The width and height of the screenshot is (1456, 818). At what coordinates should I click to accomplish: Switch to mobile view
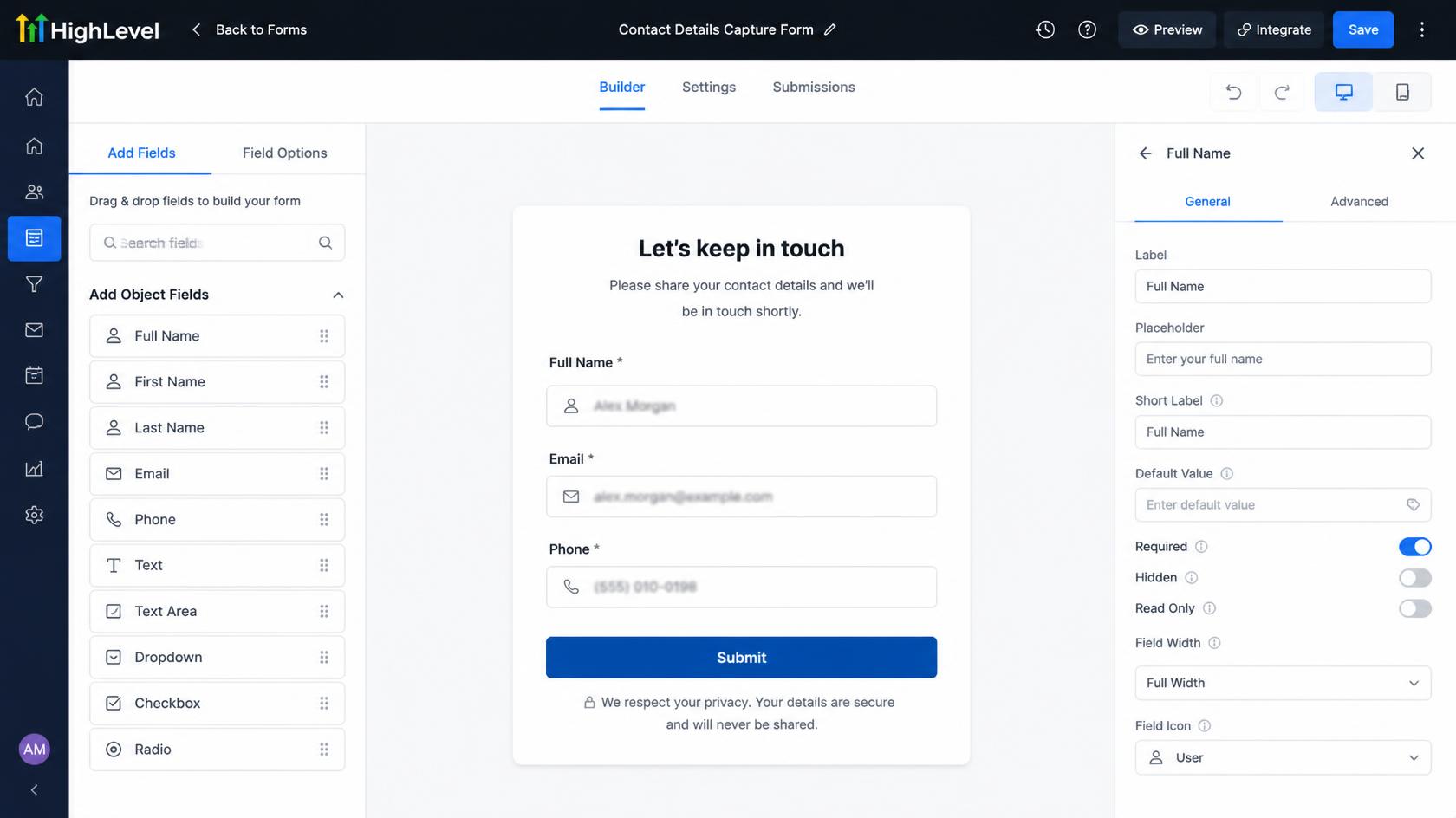[1402, 92]
